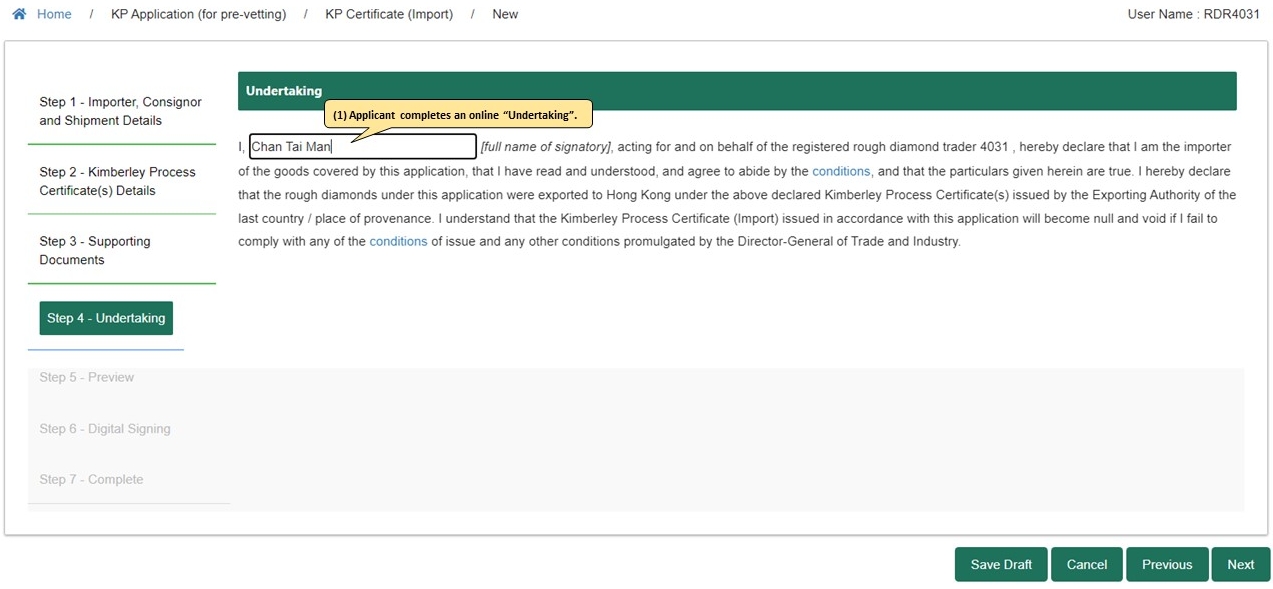Focus the full name of signatory field

363,147
